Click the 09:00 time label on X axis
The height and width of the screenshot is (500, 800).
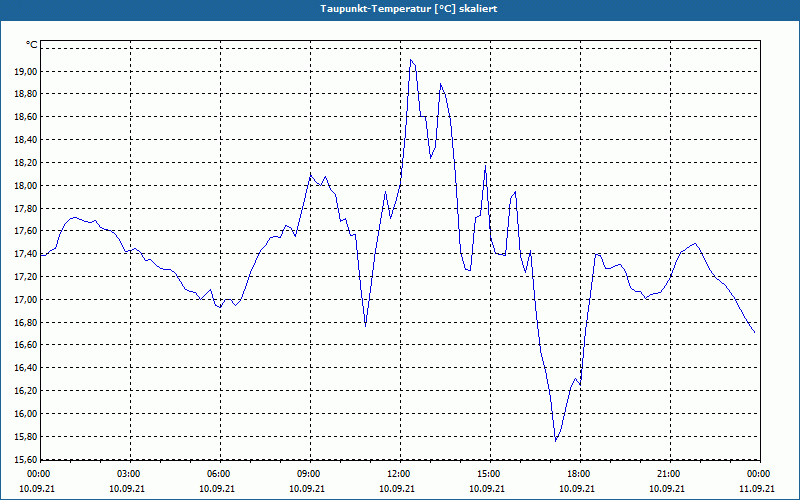309,474
